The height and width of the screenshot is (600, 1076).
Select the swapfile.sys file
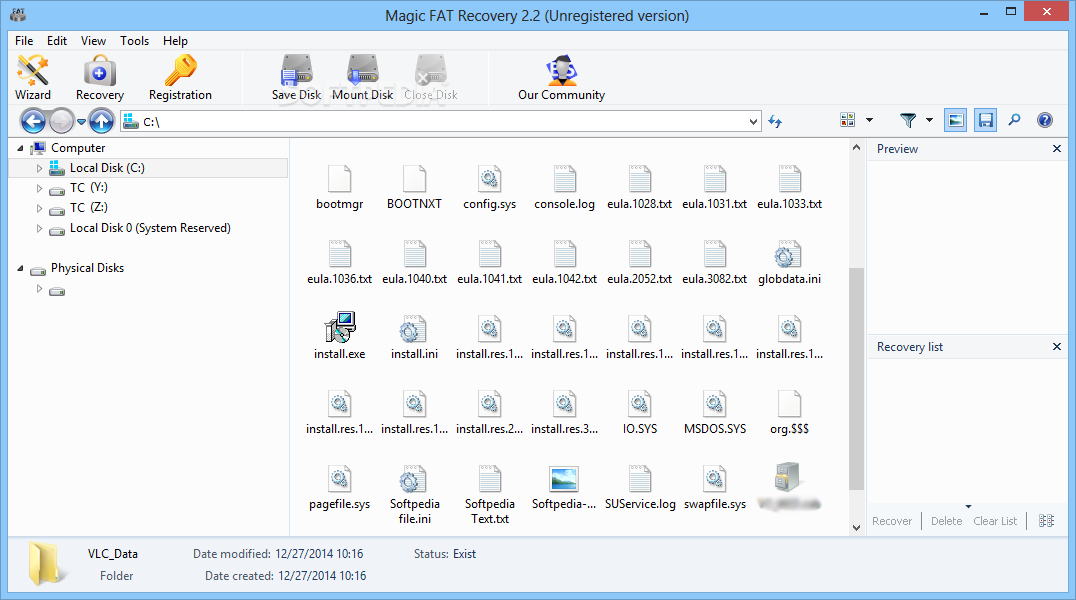pos(714,487)
